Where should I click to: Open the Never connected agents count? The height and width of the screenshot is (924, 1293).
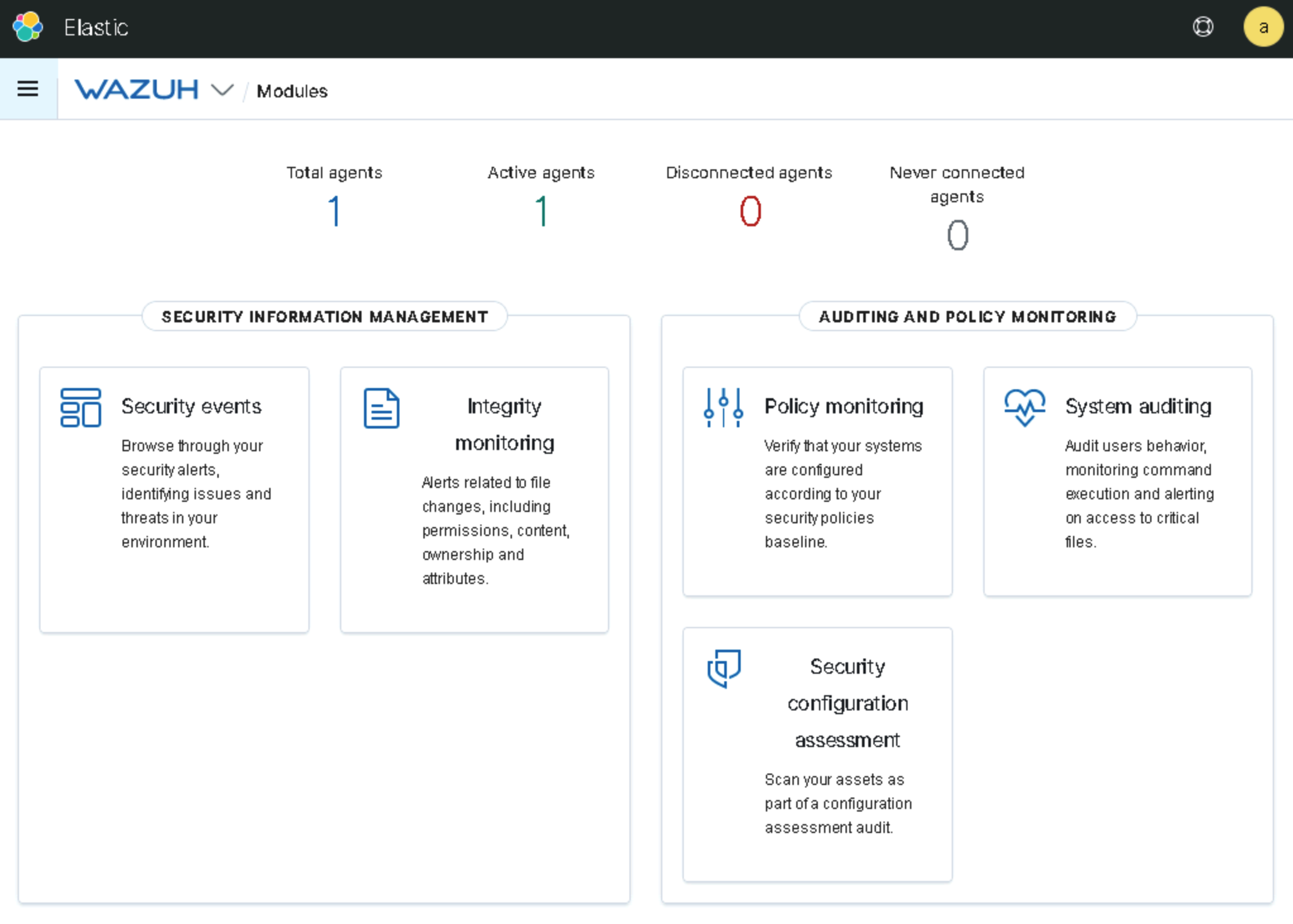coord(957,235)
